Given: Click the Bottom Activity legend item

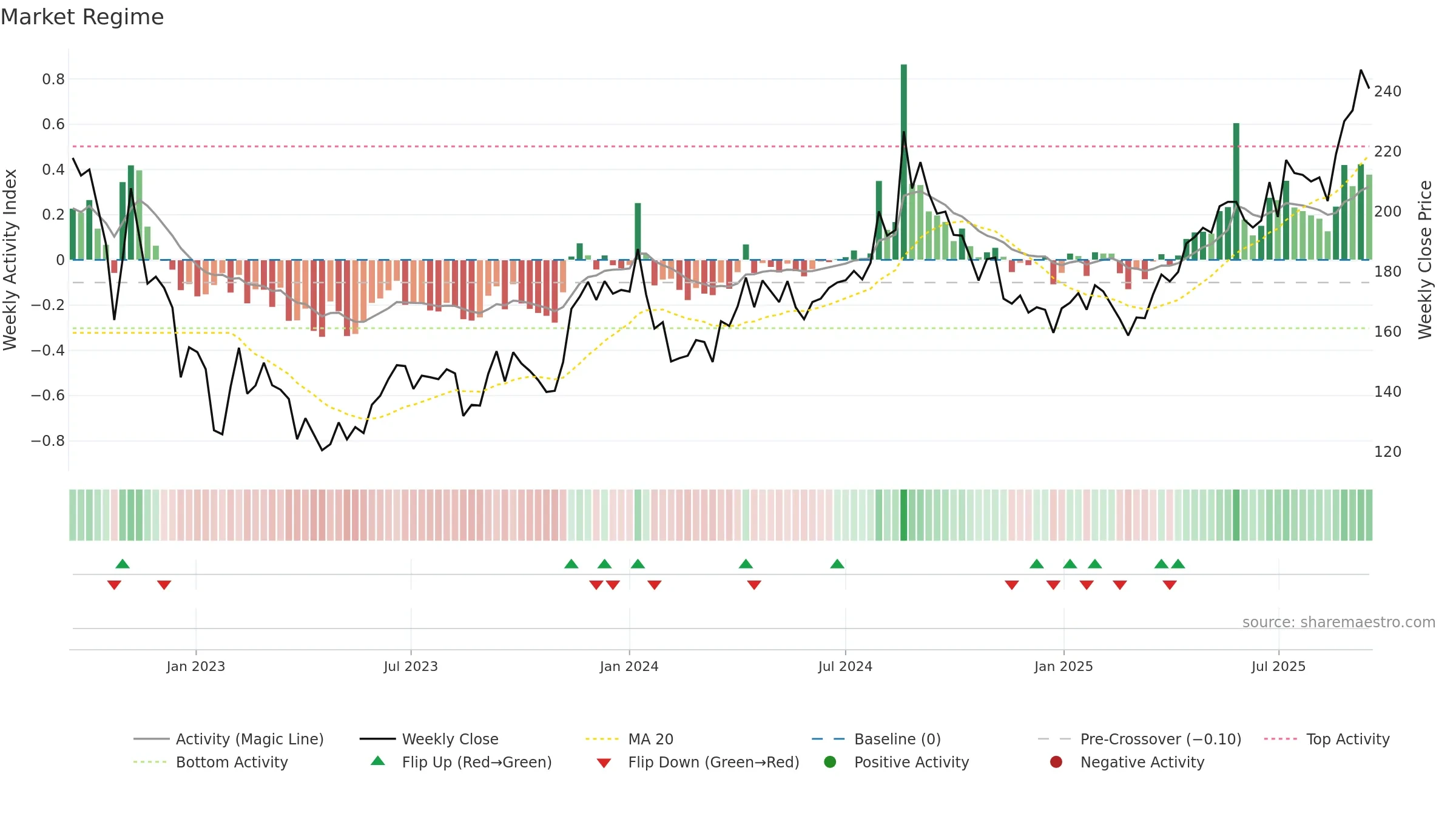Looking at the screenshot, I should click(211, 762).
